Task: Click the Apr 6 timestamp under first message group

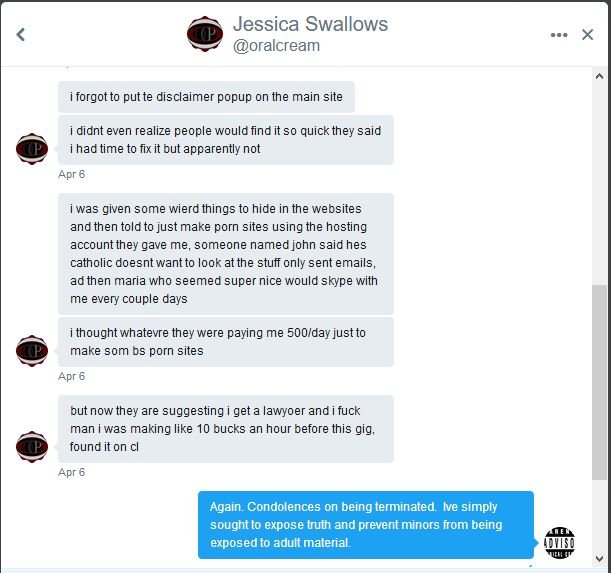Action: coord(71,174)
